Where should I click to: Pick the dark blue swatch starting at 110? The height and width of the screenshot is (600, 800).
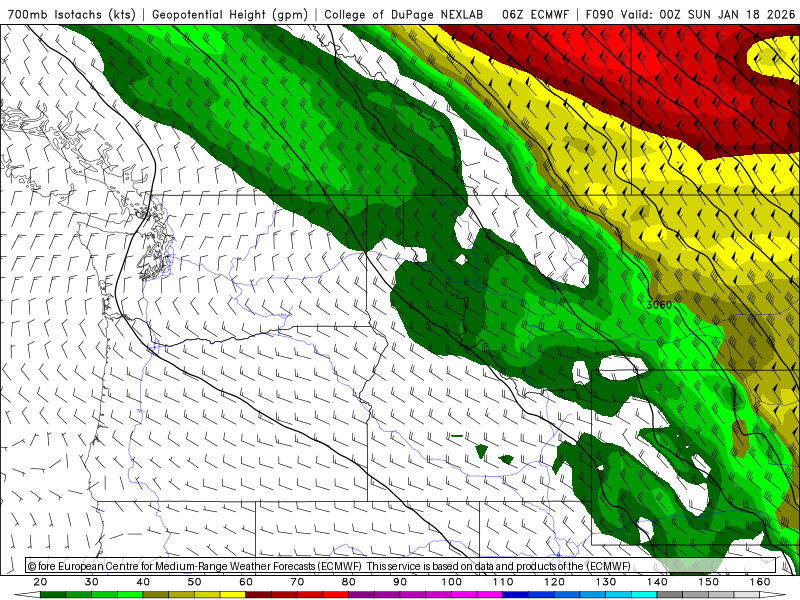tap(516, 595)
